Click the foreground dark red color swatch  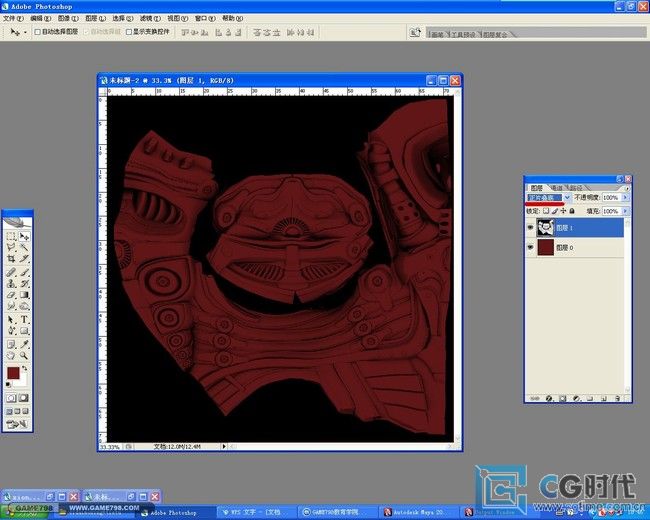(x=13, y=373)
